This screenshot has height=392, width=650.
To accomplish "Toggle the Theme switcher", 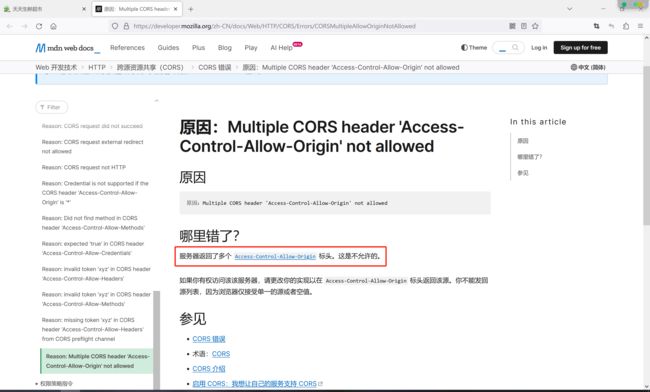I will [x=474, y=48].
